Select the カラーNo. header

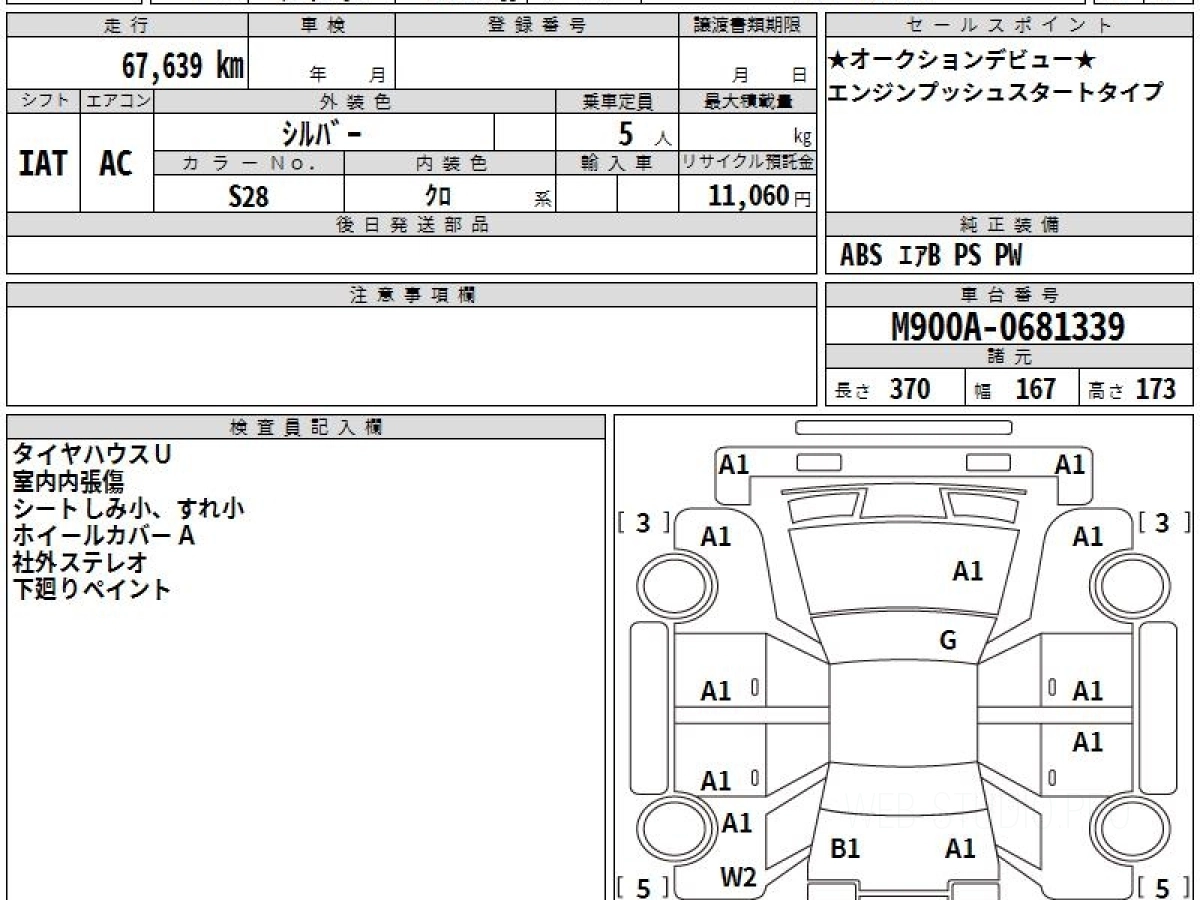pyautogui.click(x=249, y=163)
